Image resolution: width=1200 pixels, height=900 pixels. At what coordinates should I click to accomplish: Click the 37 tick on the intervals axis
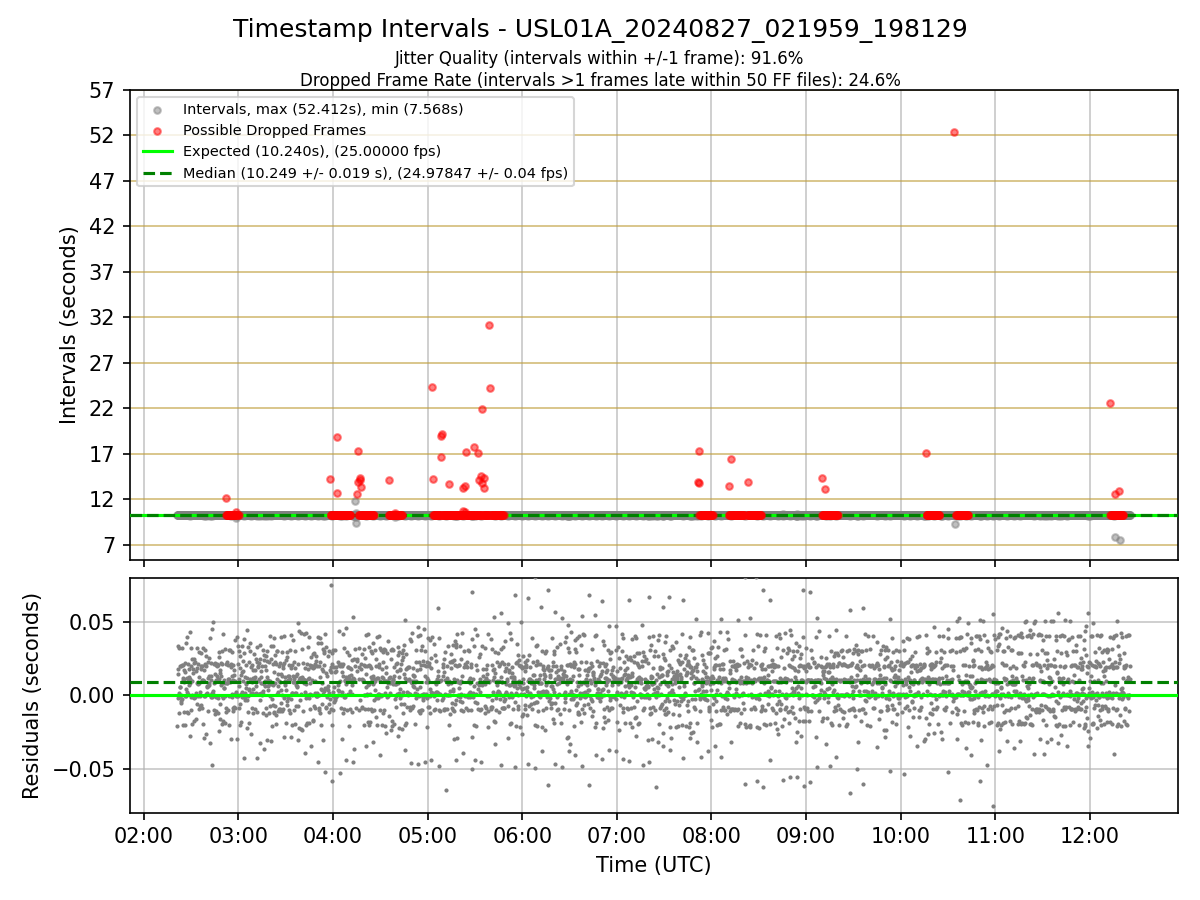click(x=102, y=272)
